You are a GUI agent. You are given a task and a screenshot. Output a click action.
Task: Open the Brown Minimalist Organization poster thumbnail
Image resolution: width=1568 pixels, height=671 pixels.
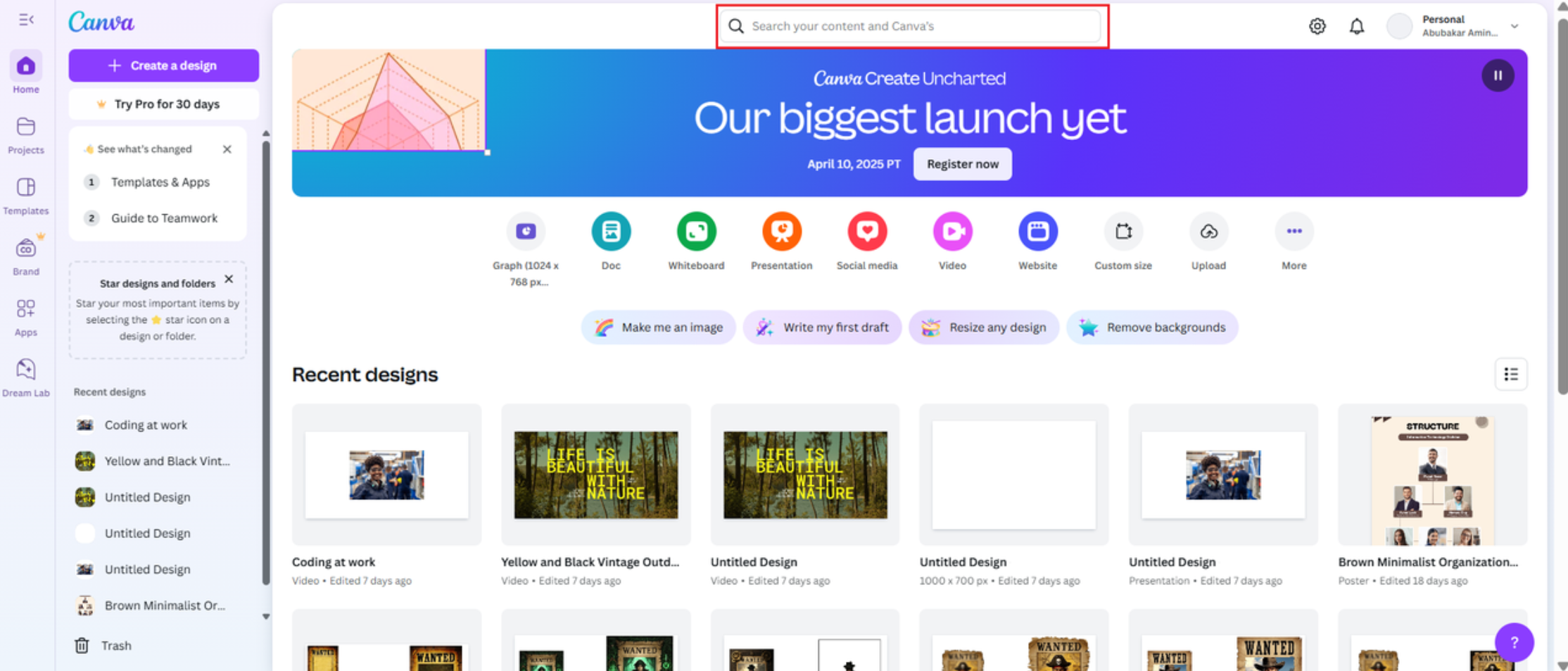[x=1433, y=475]
